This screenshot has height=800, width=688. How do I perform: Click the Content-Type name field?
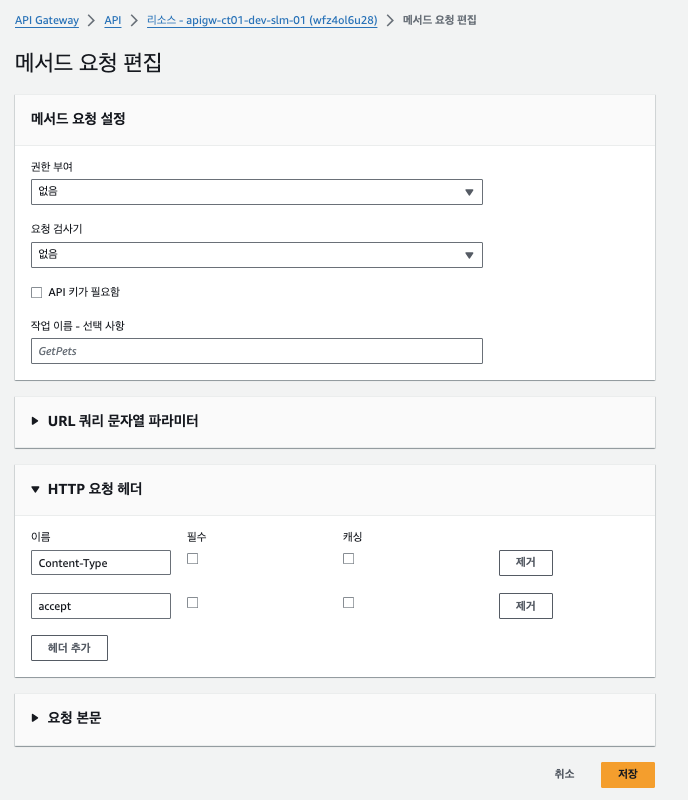pos(101,563)
